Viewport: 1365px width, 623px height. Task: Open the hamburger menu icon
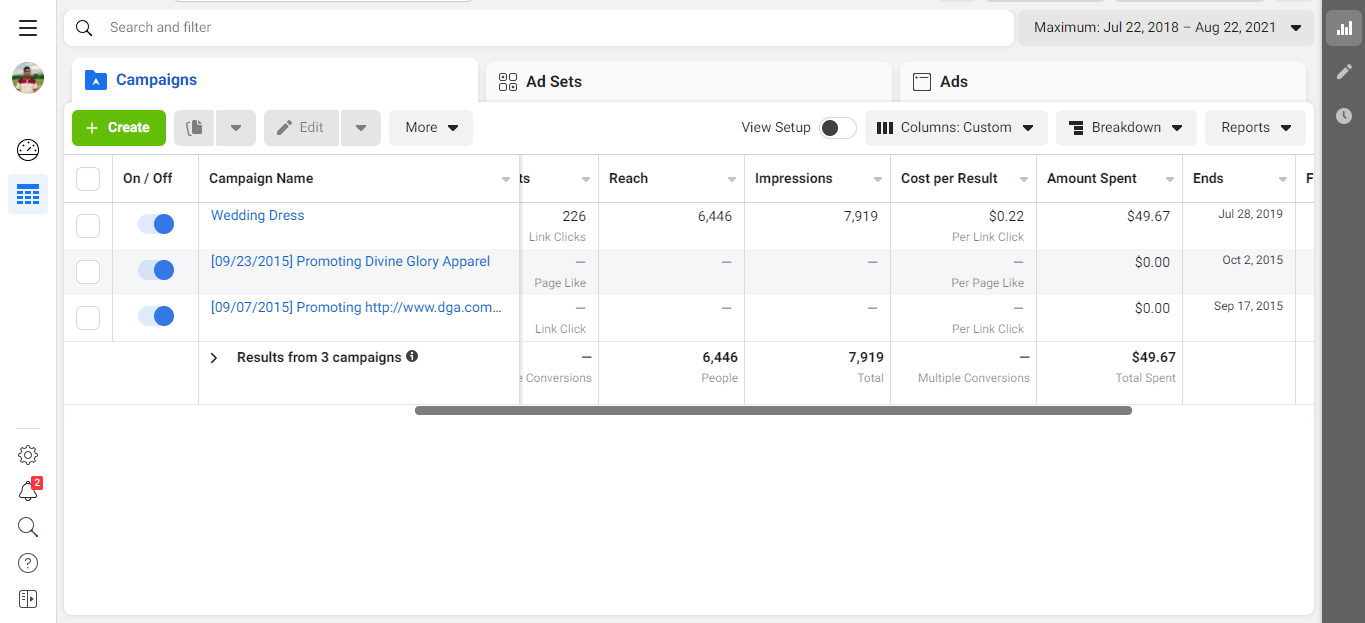(x=28, y=28)
